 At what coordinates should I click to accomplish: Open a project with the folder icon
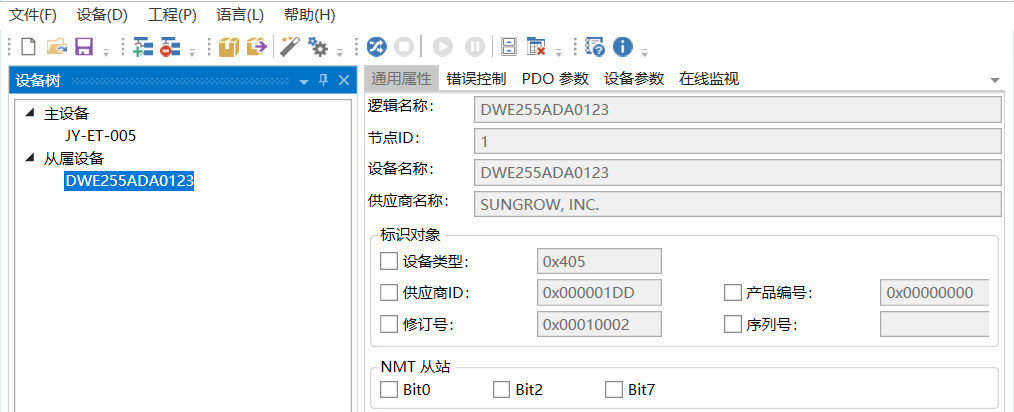[x=57, y=46]
